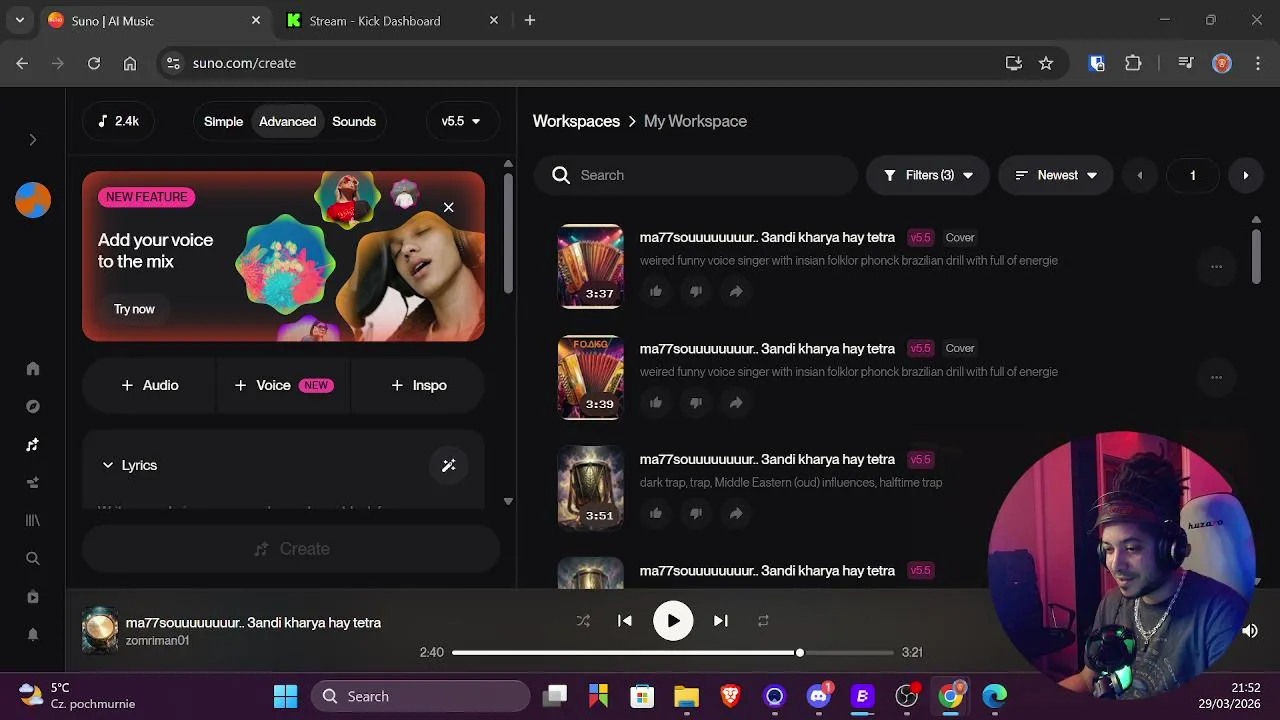The width and height of the screenshot is (1280, 720).
Task: Collapse the Lyrics section
Action: pyautogui.click(x=129, y=465)
